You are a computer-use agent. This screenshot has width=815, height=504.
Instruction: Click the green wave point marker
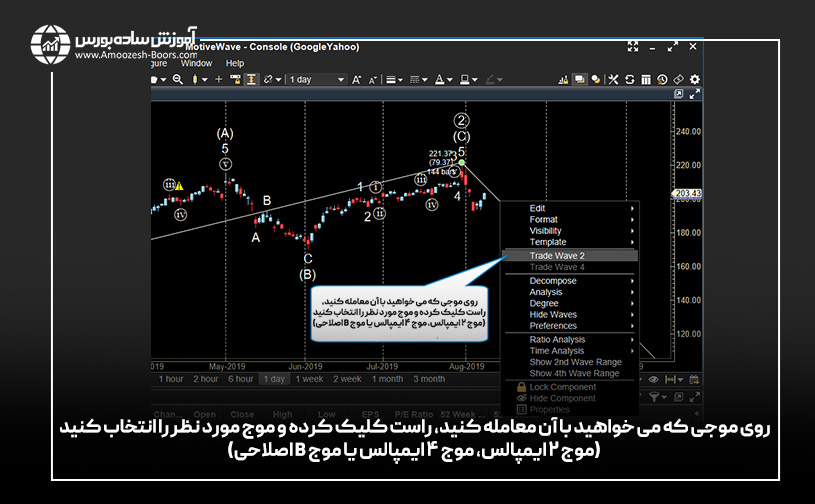tap(462, 163)
